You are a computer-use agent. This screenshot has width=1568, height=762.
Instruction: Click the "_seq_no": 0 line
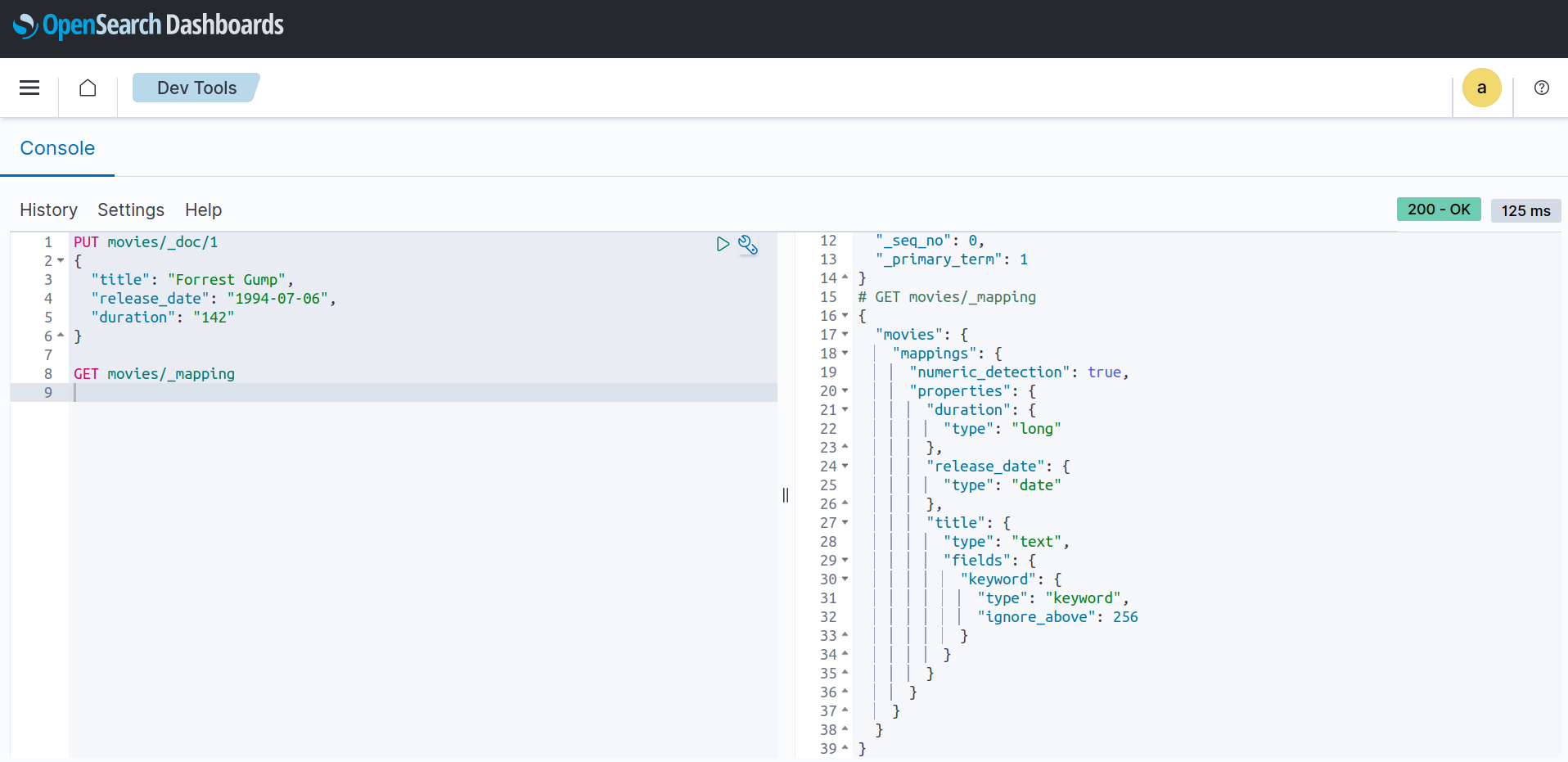tap(930, 241)
